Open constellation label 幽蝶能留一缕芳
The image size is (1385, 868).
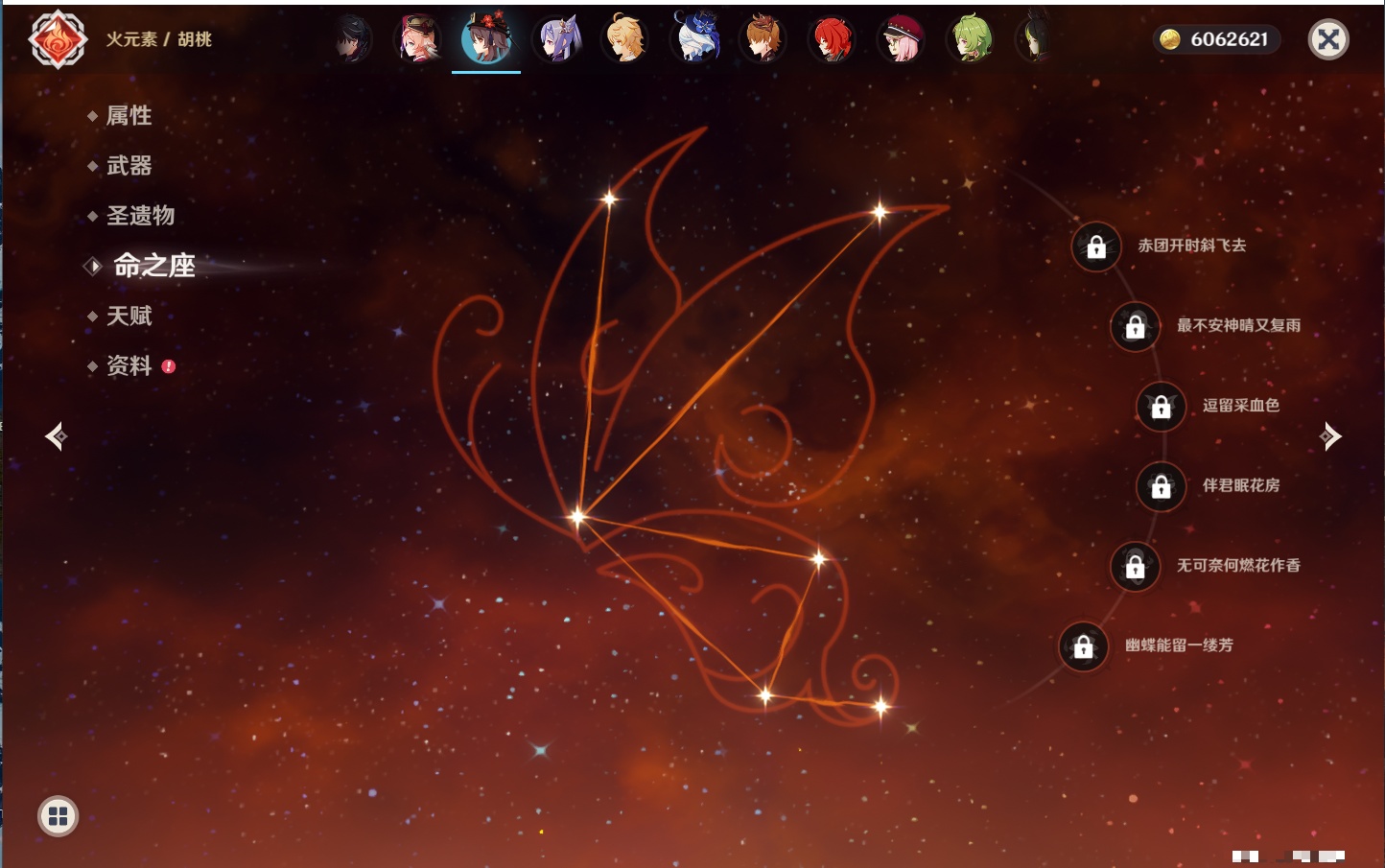click(1179, 645)
